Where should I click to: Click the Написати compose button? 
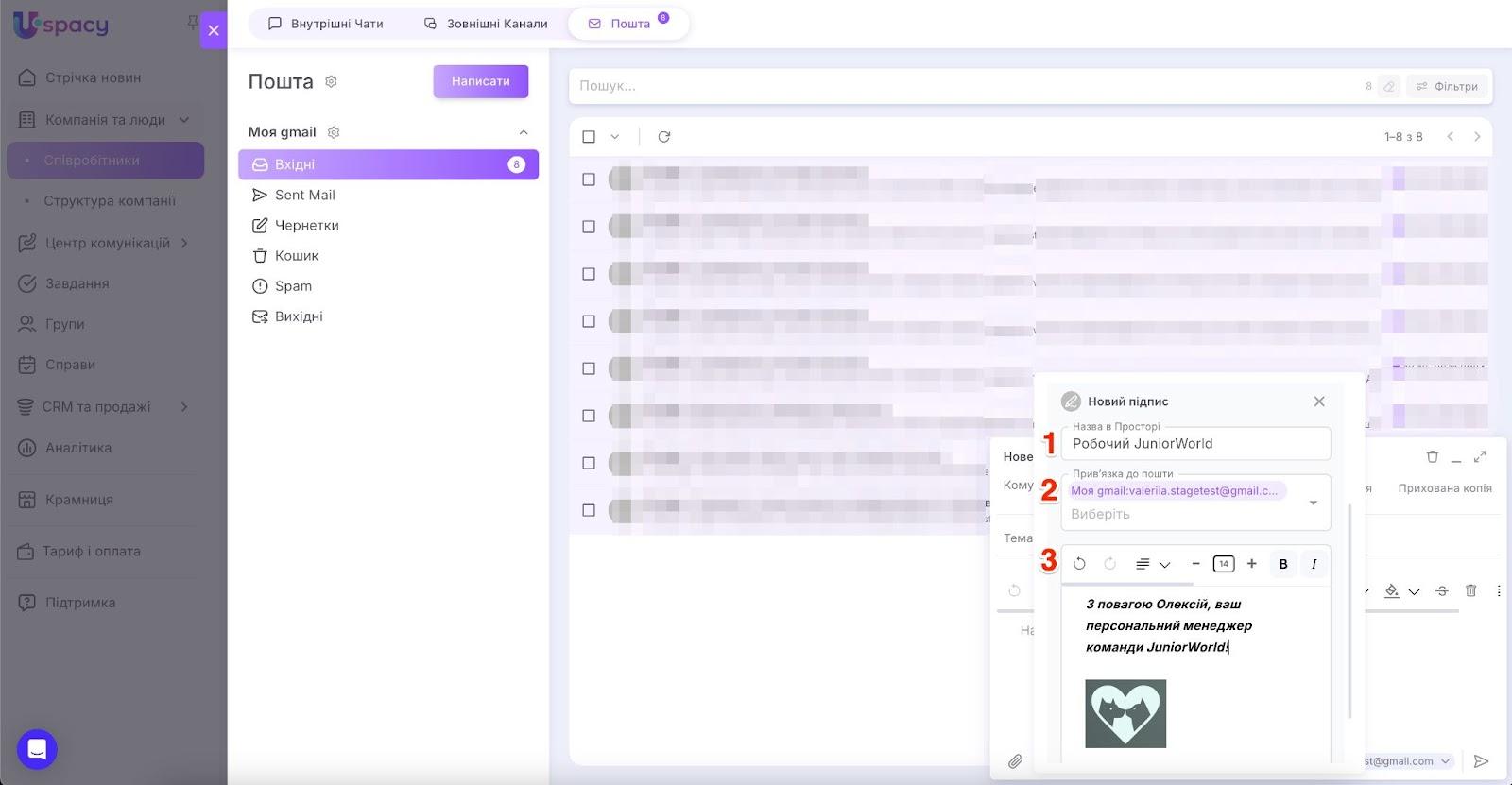coord(481,81)
